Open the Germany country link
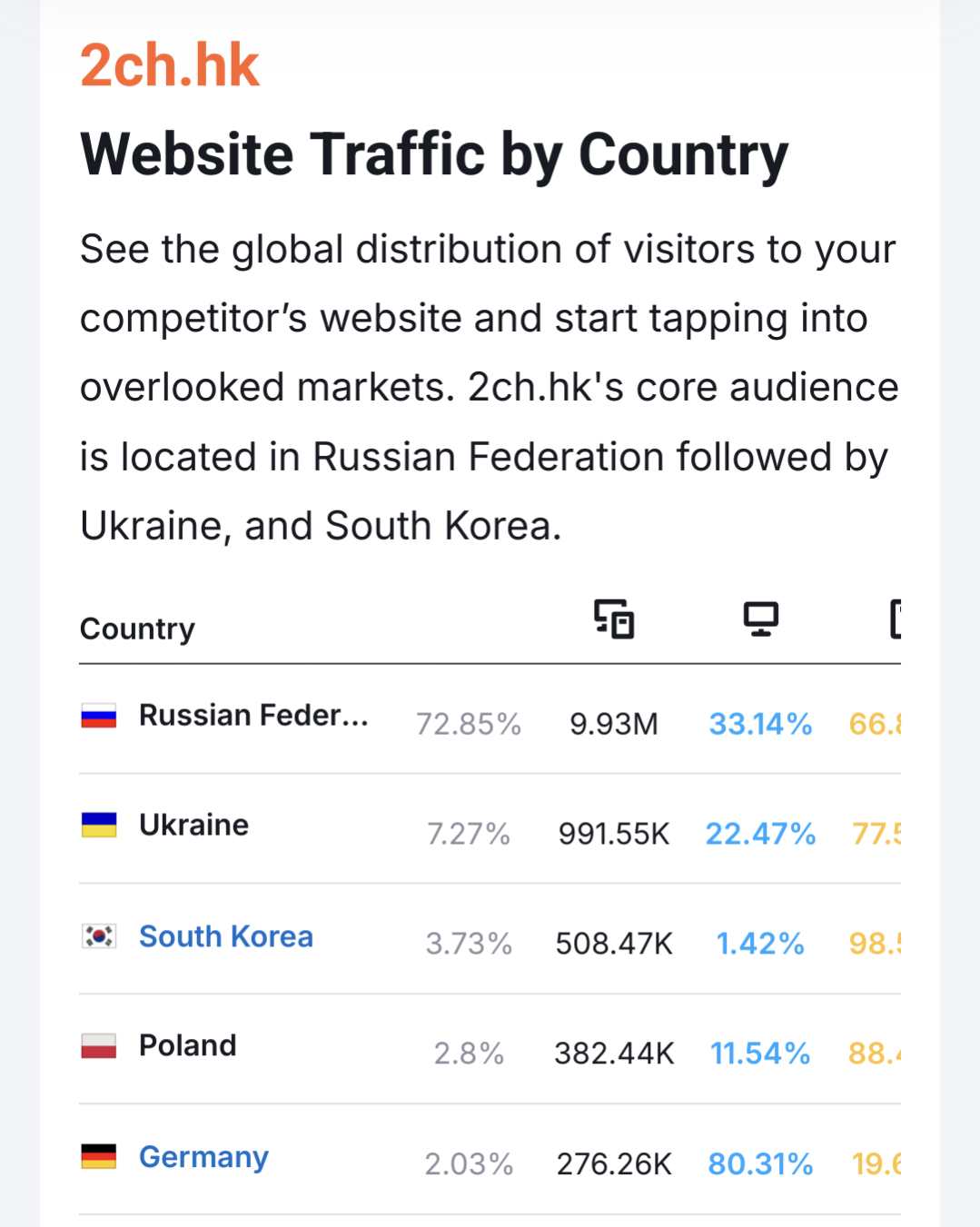 203,1157
